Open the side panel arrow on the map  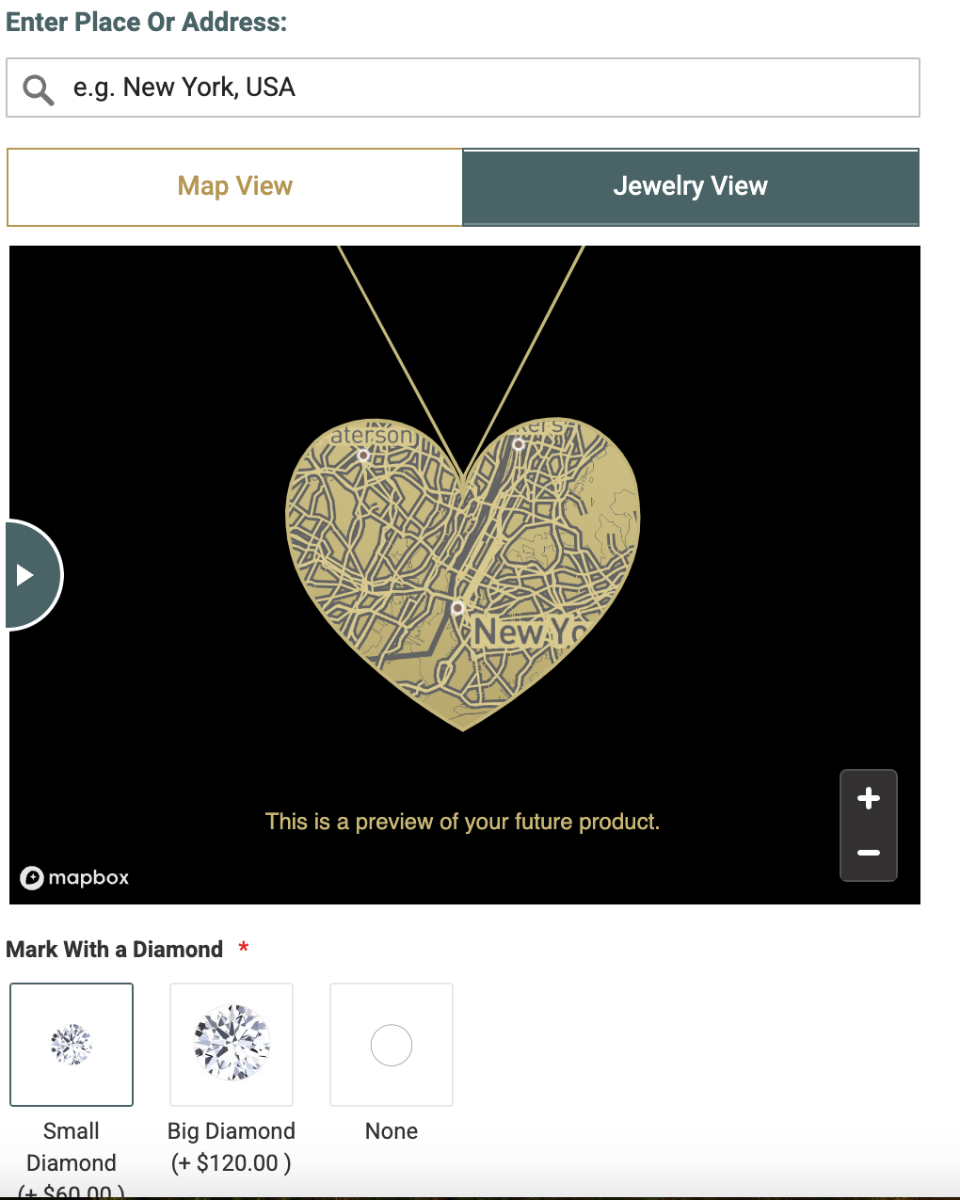tap(25, 574)
